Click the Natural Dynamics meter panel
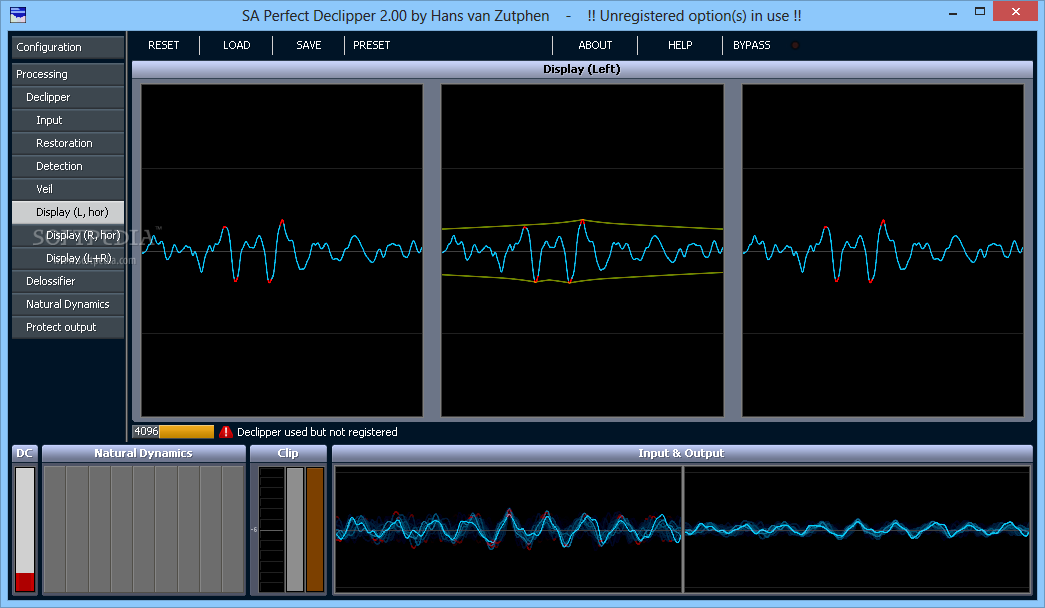This screenshot has width=1045, height=608. point(144,529)
